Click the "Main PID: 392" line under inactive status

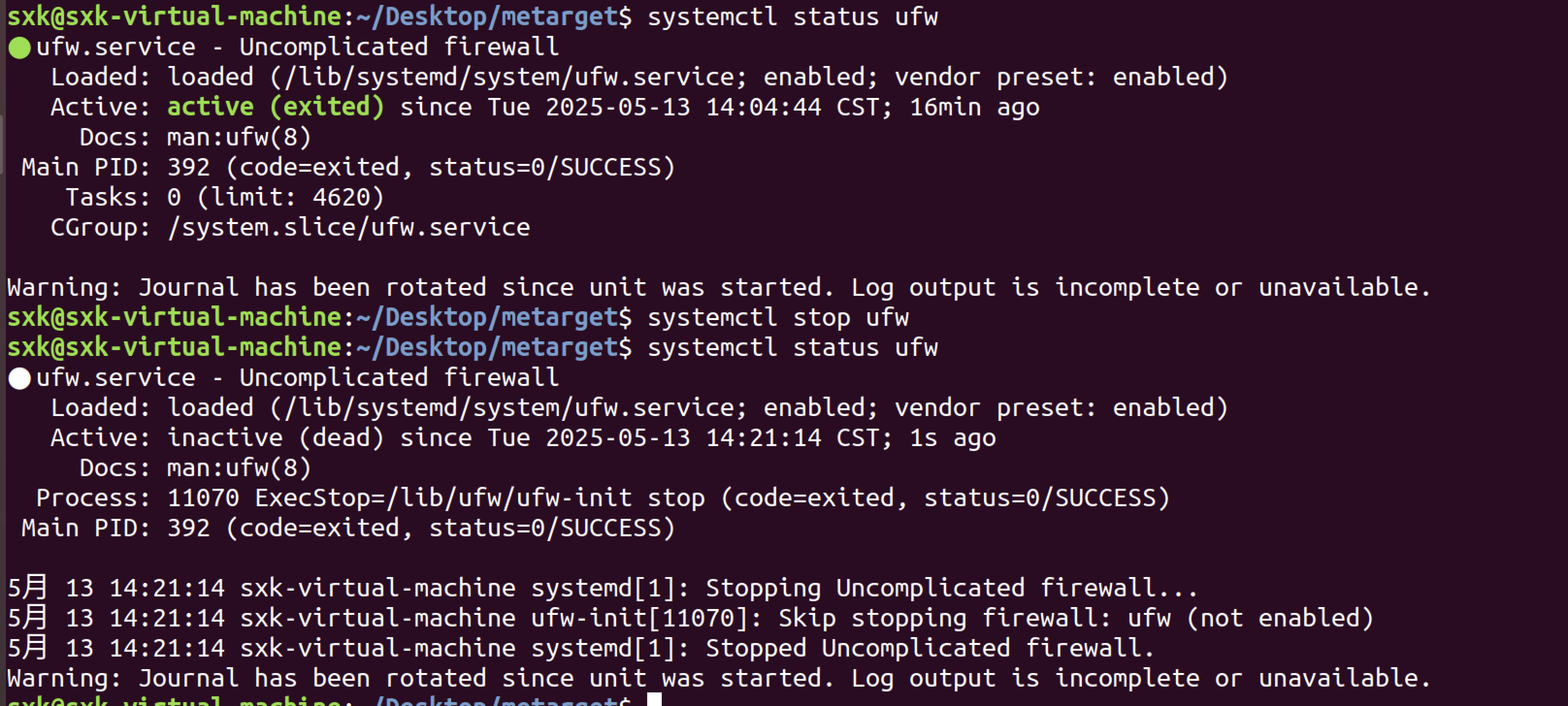tap(347, 528)
